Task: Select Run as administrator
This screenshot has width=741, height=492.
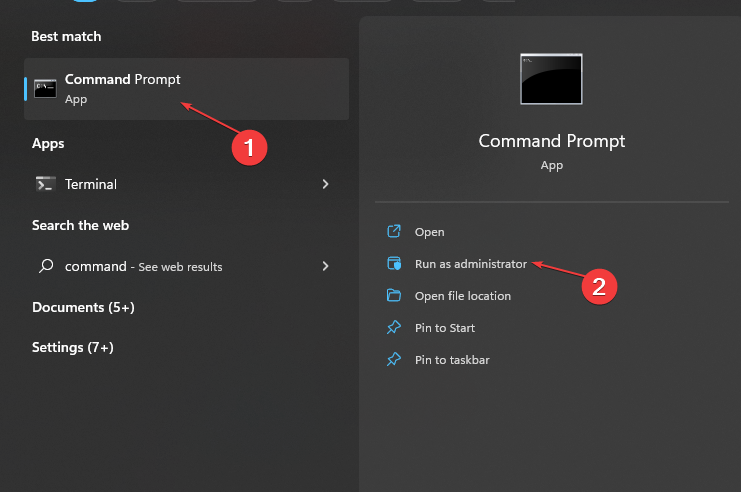Action: point(470,264)
